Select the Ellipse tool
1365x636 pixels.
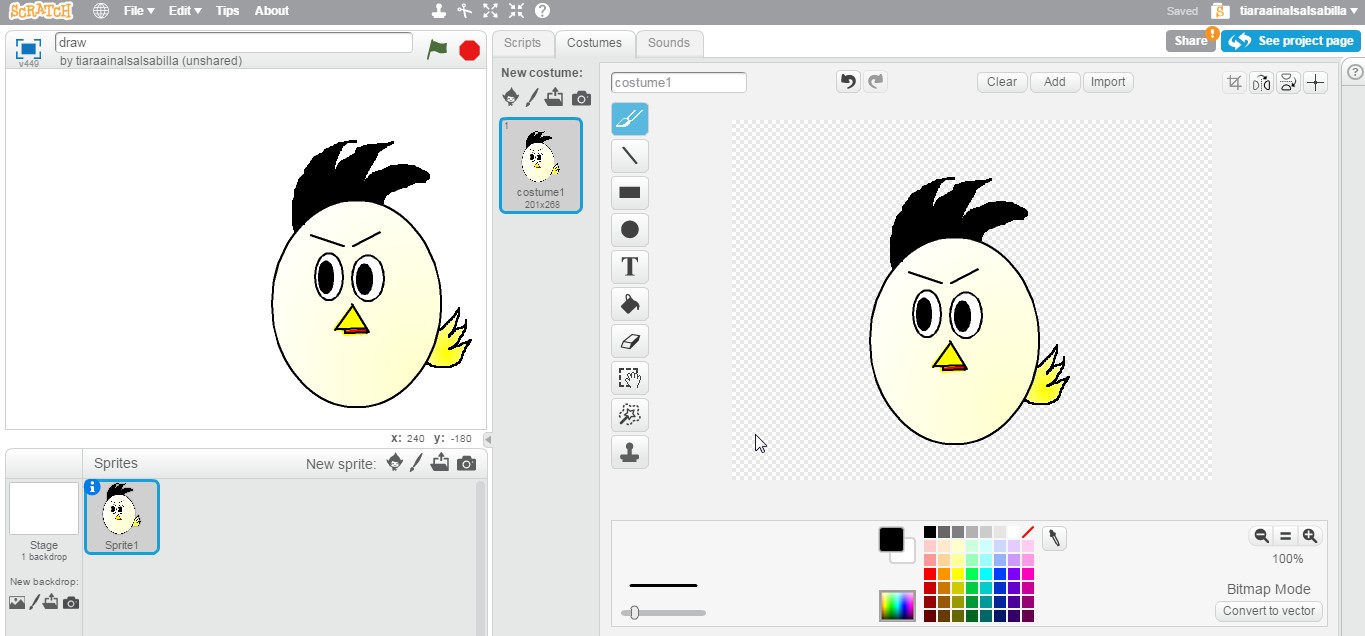pyautogui.click(x=629, y=229)
